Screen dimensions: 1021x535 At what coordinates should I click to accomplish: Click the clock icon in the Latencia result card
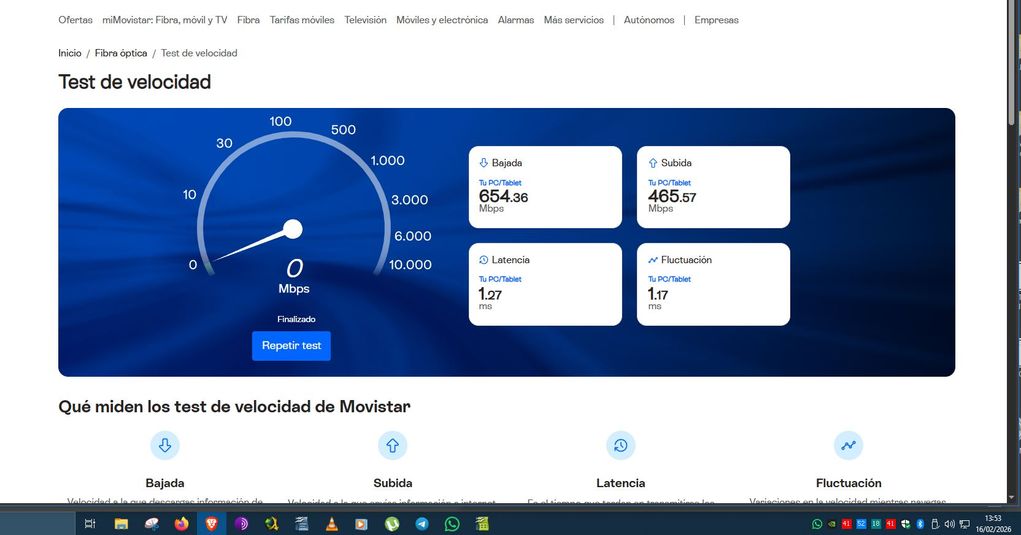coord(484,260)
